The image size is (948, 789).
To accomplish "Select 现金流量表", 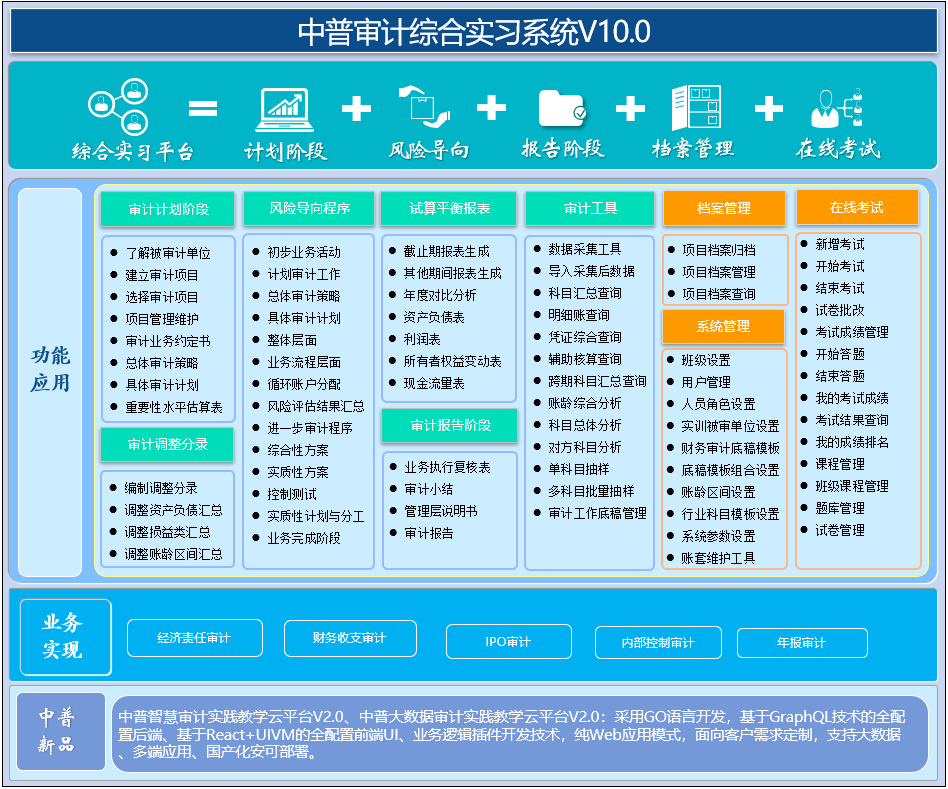I will click(x=433, y=383).
